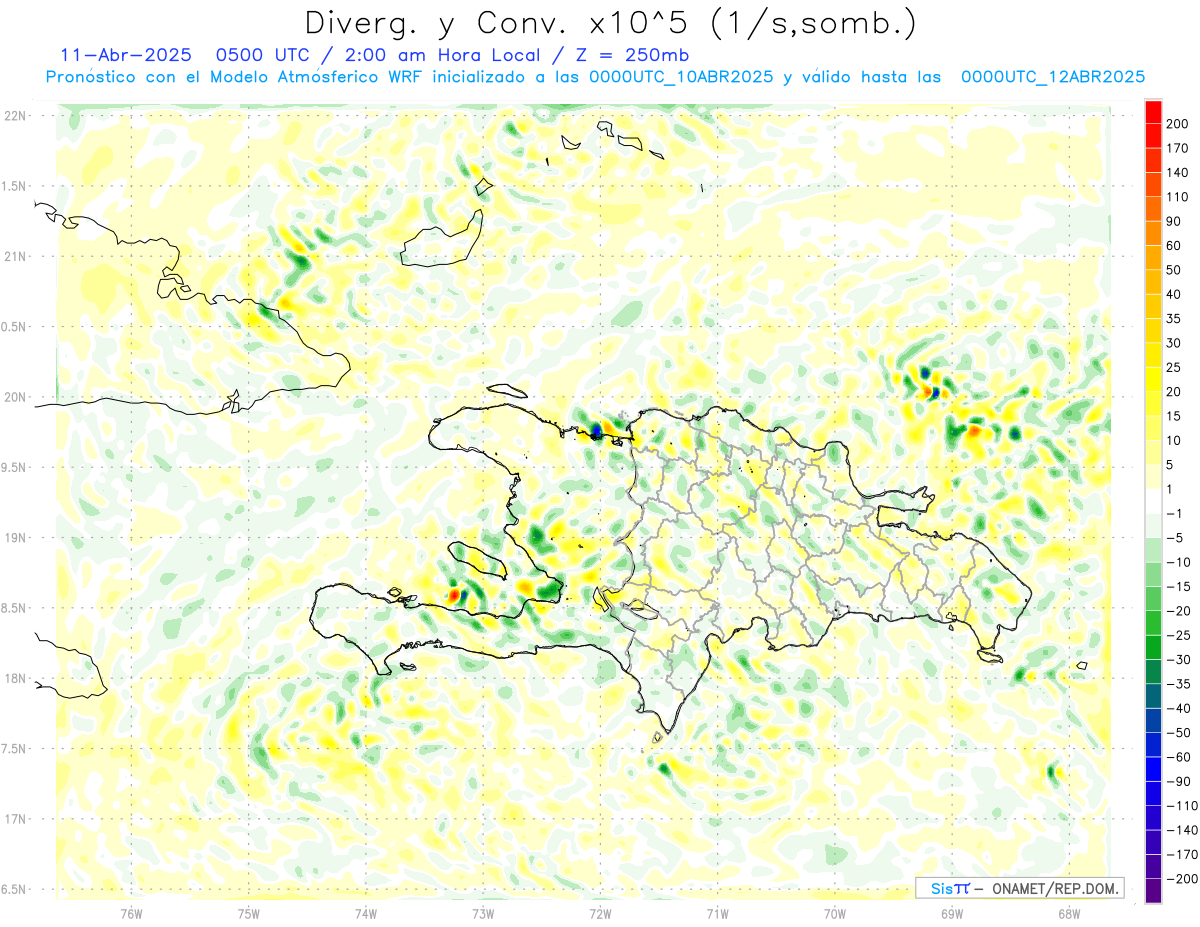Screen dimensions: 1200x927
Task: Click the '200' value on color scale
Action: 1179,124
